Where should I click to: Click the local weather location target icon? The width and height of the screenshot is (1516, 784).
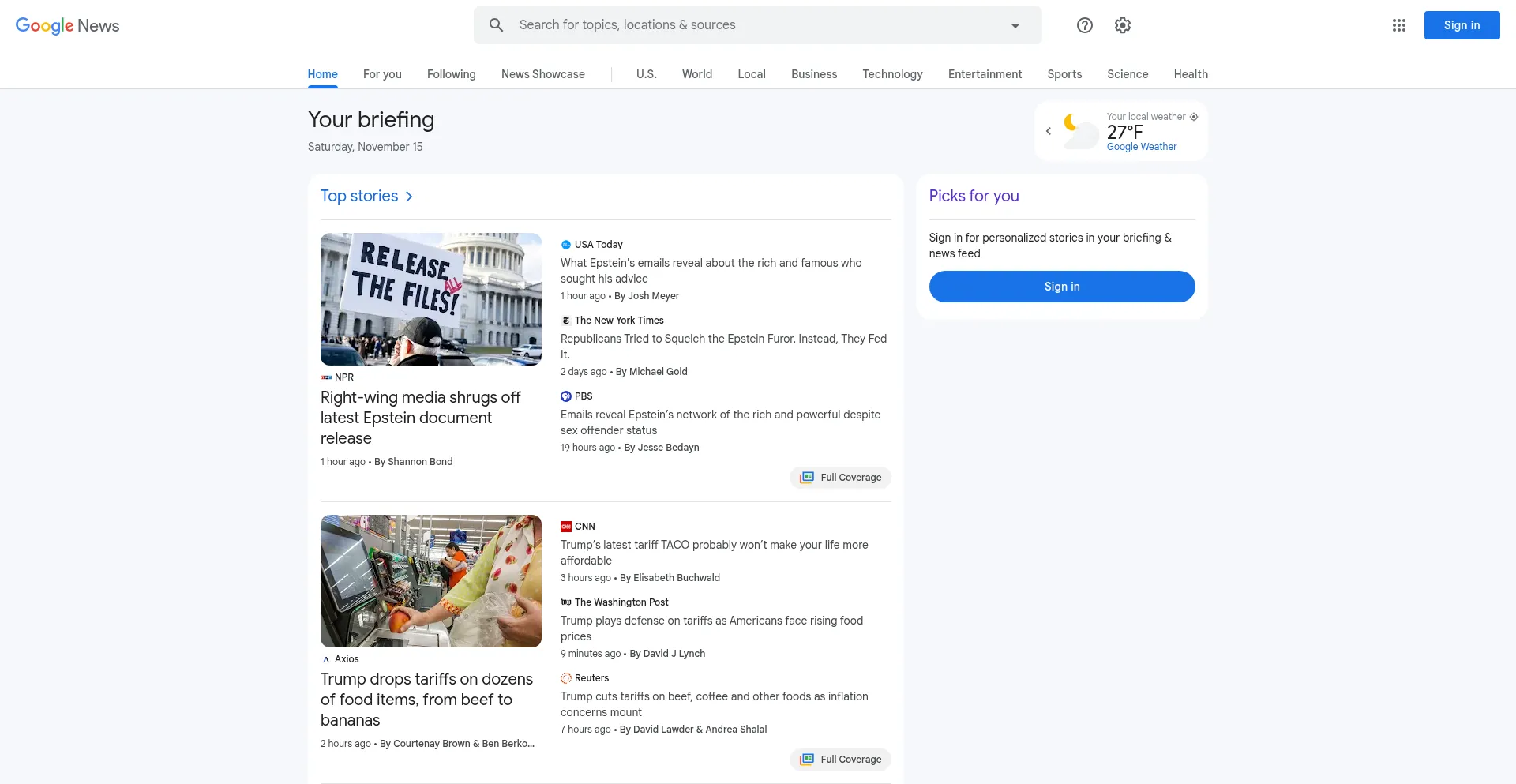point(1194,117)
